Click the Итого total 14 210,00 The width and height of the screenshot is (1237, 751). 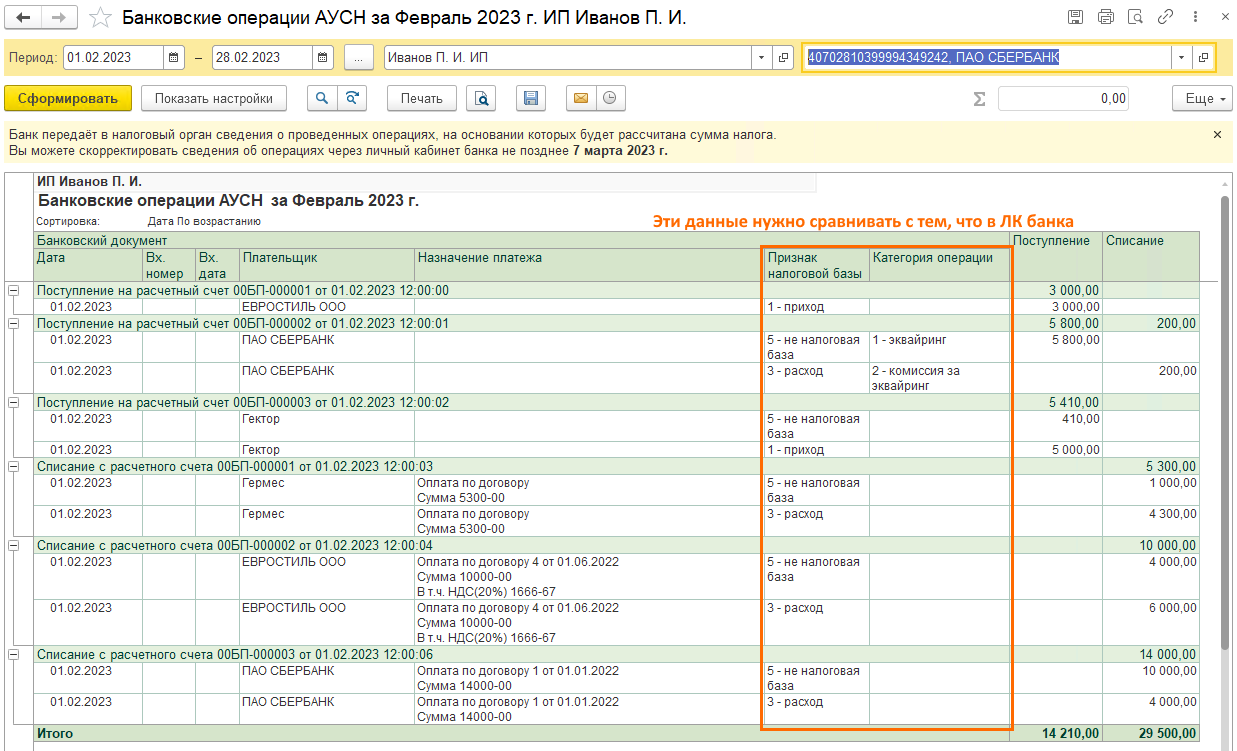(1056, 734)
